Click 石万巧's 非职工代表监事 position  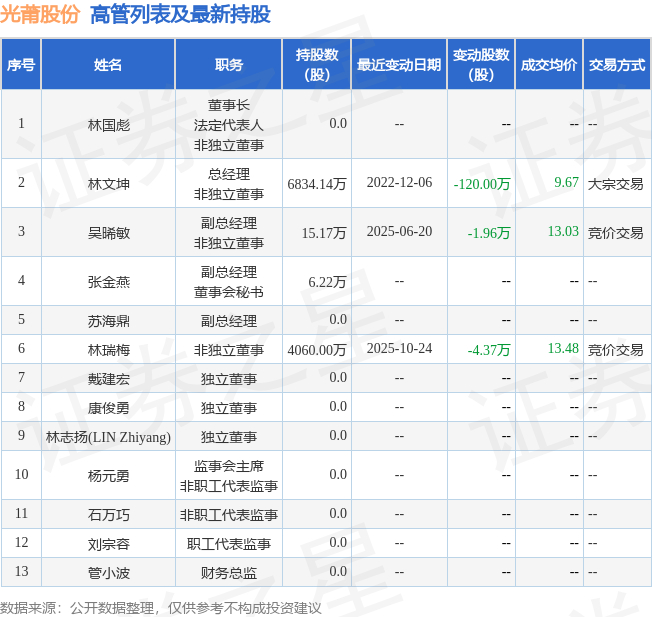point(229,515)
